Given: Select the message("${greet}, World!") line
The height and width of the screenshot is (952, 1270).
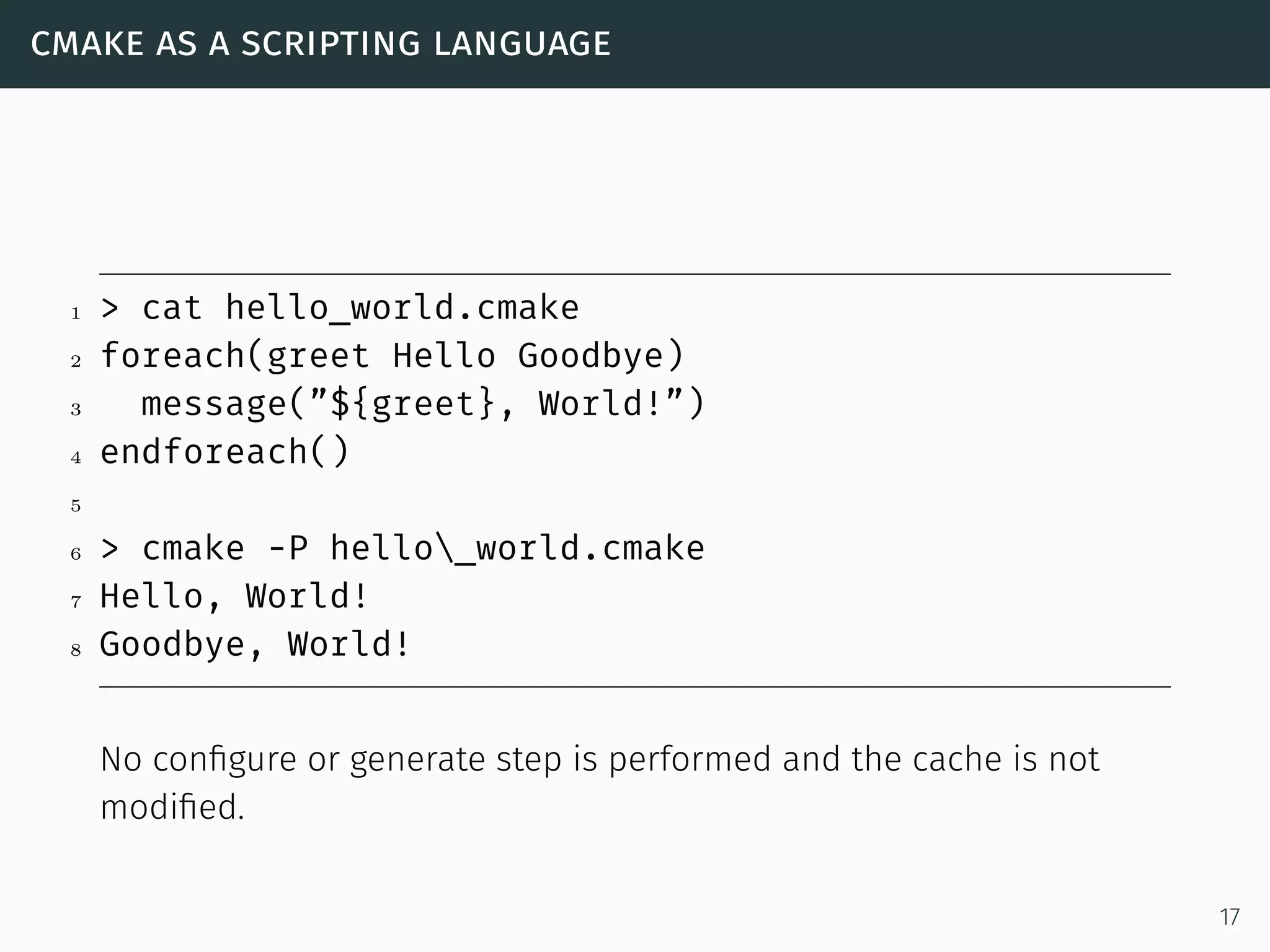Looking at the screenshot, I should [x=423, y=404].
